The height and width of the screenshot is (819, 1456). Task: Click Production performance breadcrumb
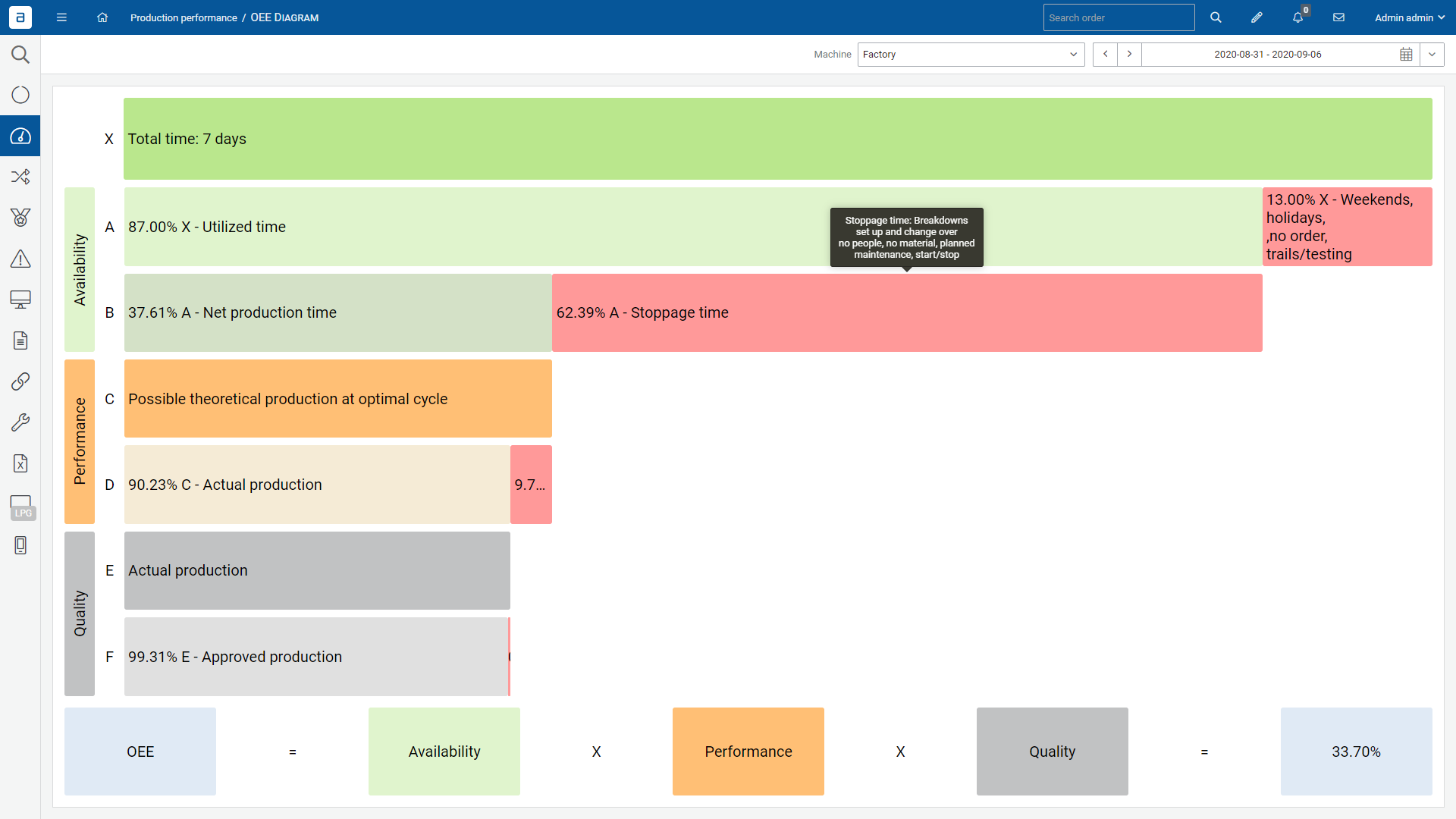(184, 17)
